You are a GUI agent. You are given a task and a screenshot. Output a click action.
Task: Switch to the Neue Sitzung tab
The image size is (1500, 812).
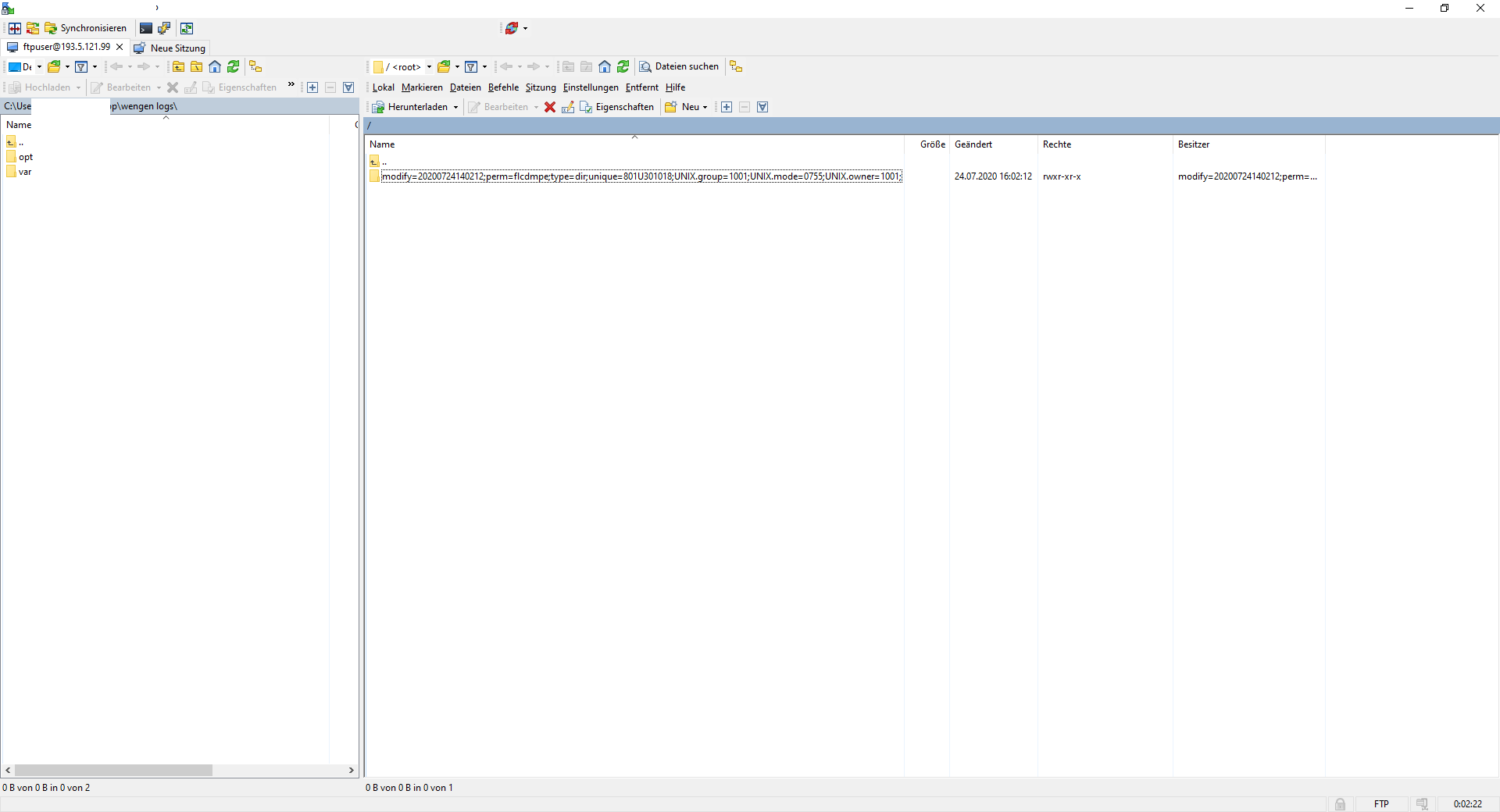click(170, 48)
